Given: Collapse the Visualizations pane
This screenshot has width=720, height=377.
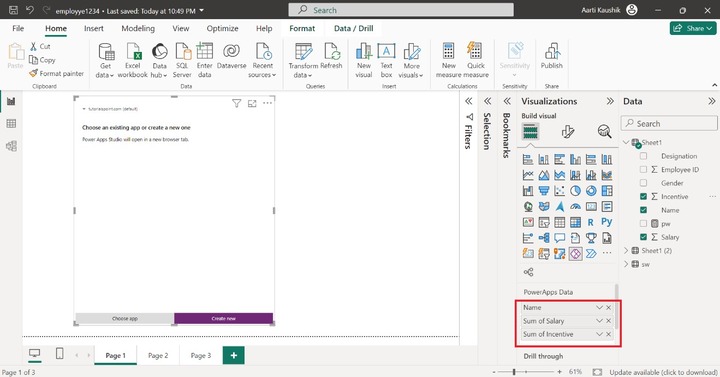Looking at the screenshot, I should coord(610,101).
